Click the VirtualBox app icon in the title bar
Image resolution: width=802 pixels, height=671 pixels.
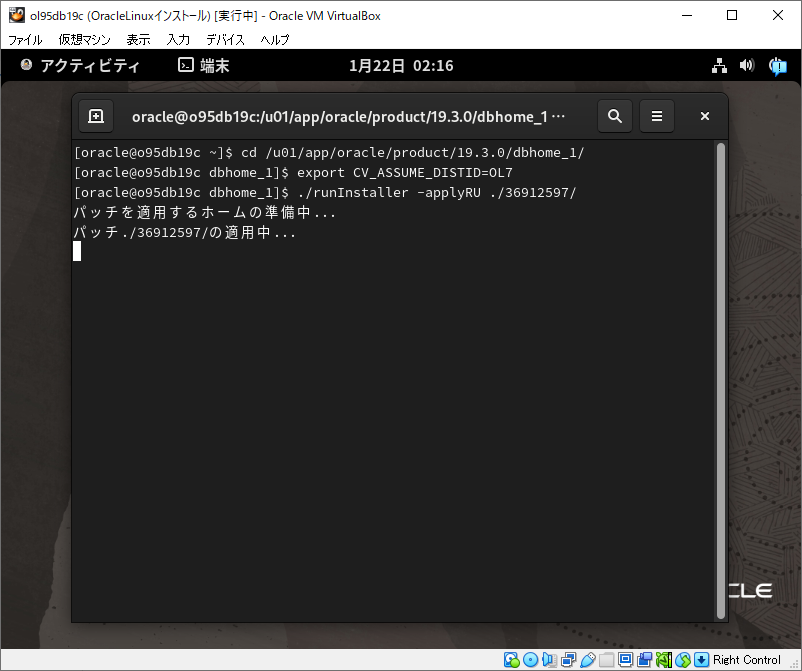coord(16,15)
